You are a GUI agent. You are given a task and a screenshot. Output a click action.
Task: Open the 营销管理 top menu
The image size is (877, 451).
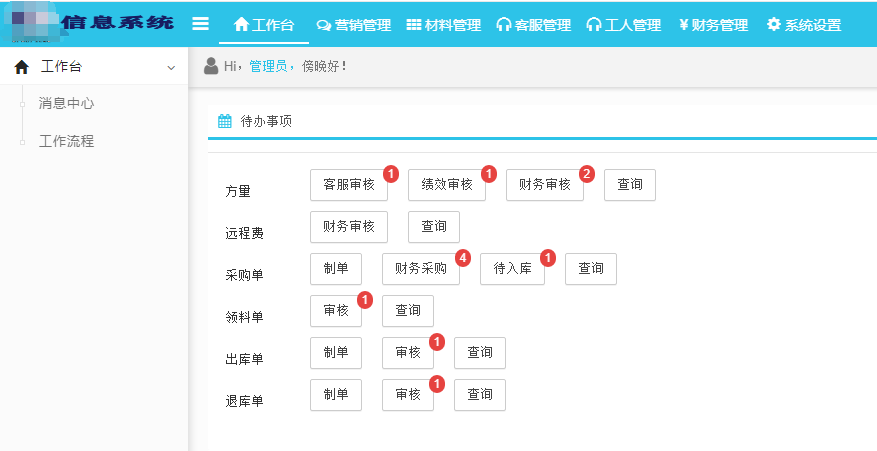tap(353, 25)
